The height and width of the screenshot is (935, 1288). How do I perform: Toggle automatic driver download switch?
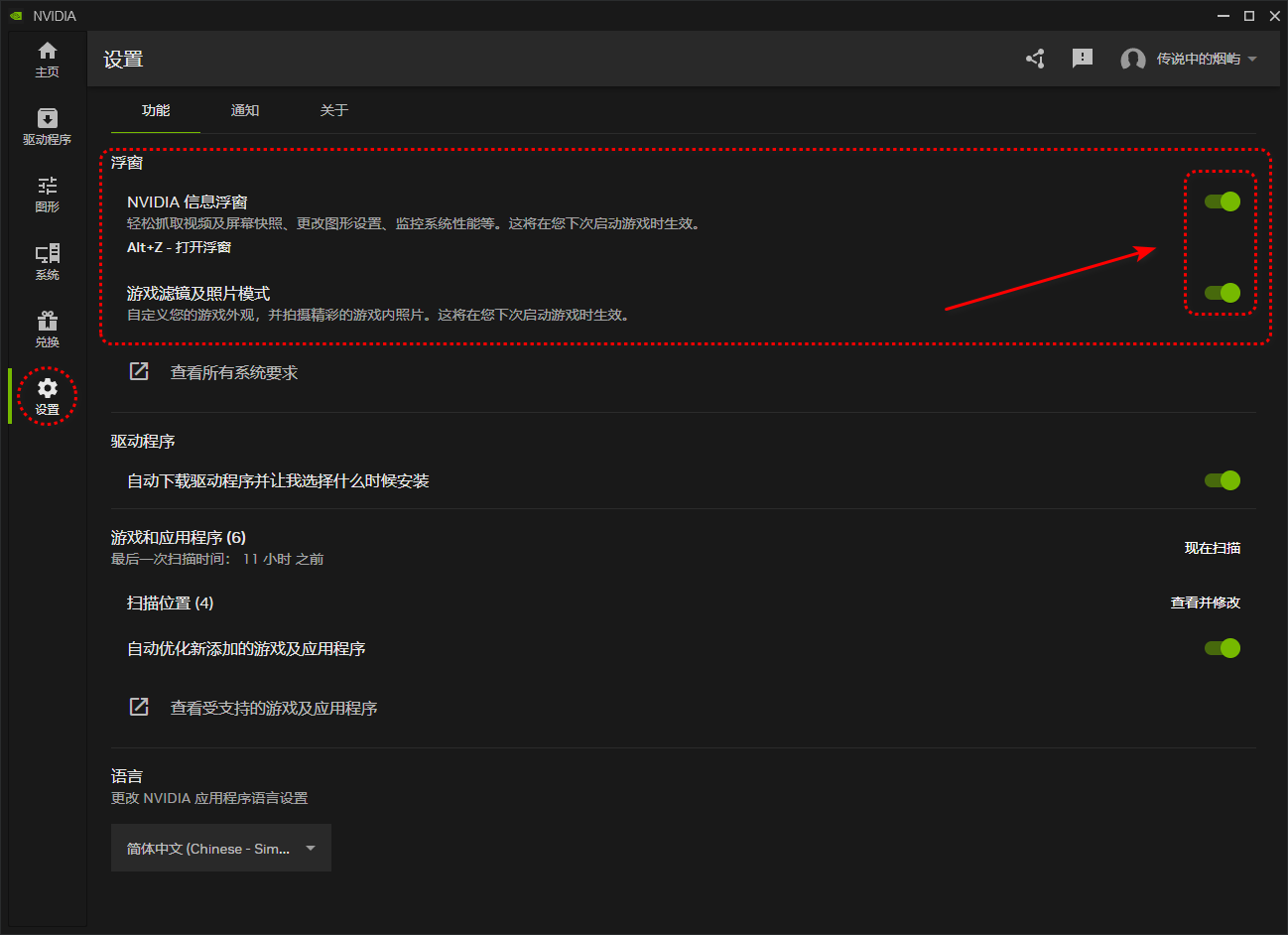tap(1223, 480)
